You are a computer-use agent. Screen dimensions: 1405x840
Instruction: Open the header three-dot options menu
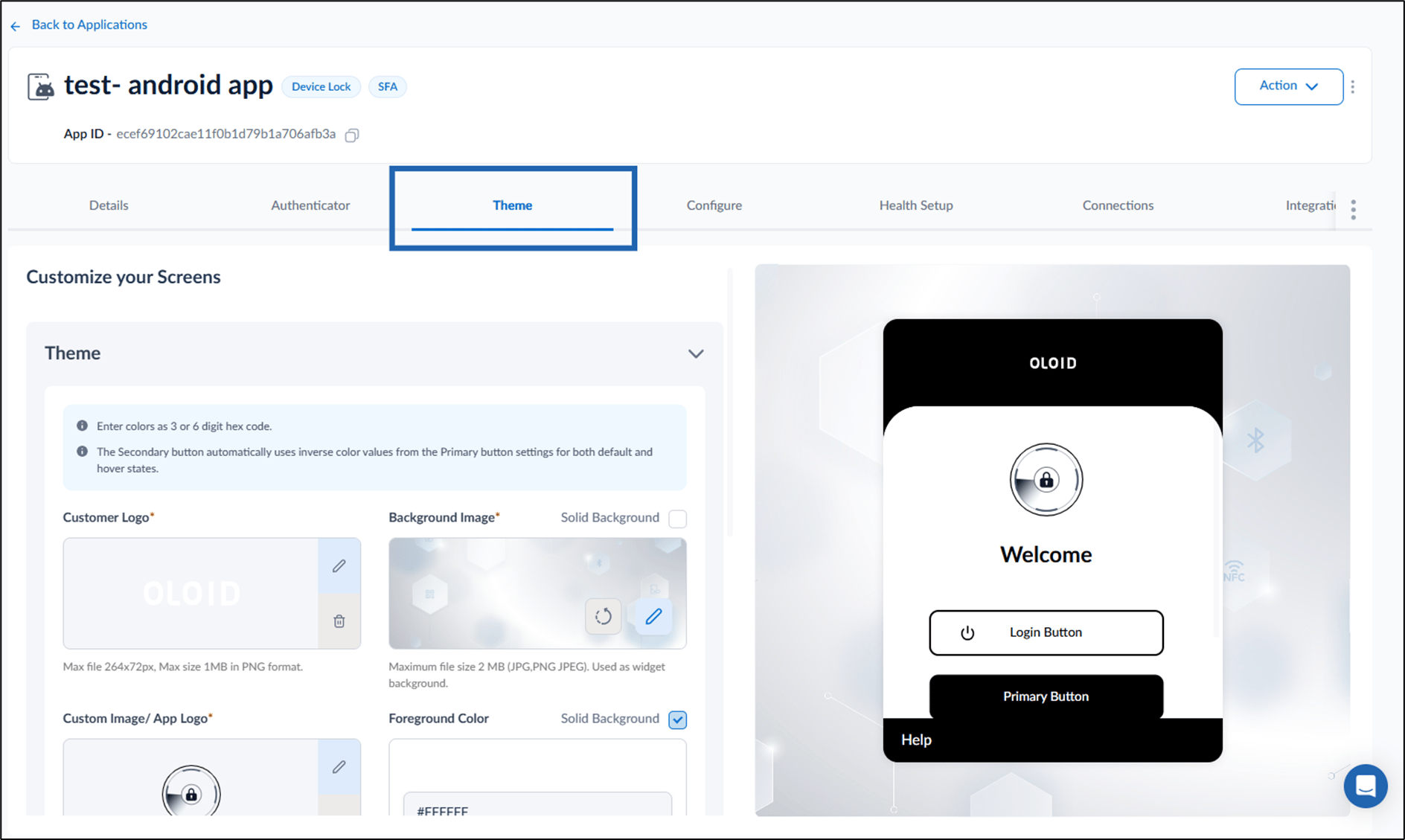[1353, 86]
